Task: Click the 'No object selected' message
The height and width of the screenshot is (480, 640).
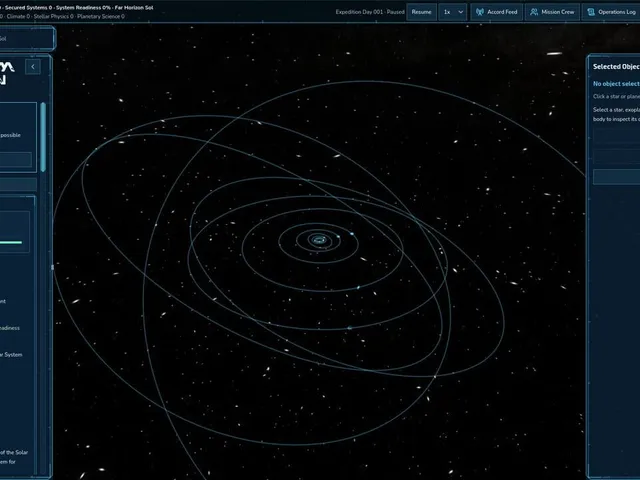Action: (x=616, y=84)
